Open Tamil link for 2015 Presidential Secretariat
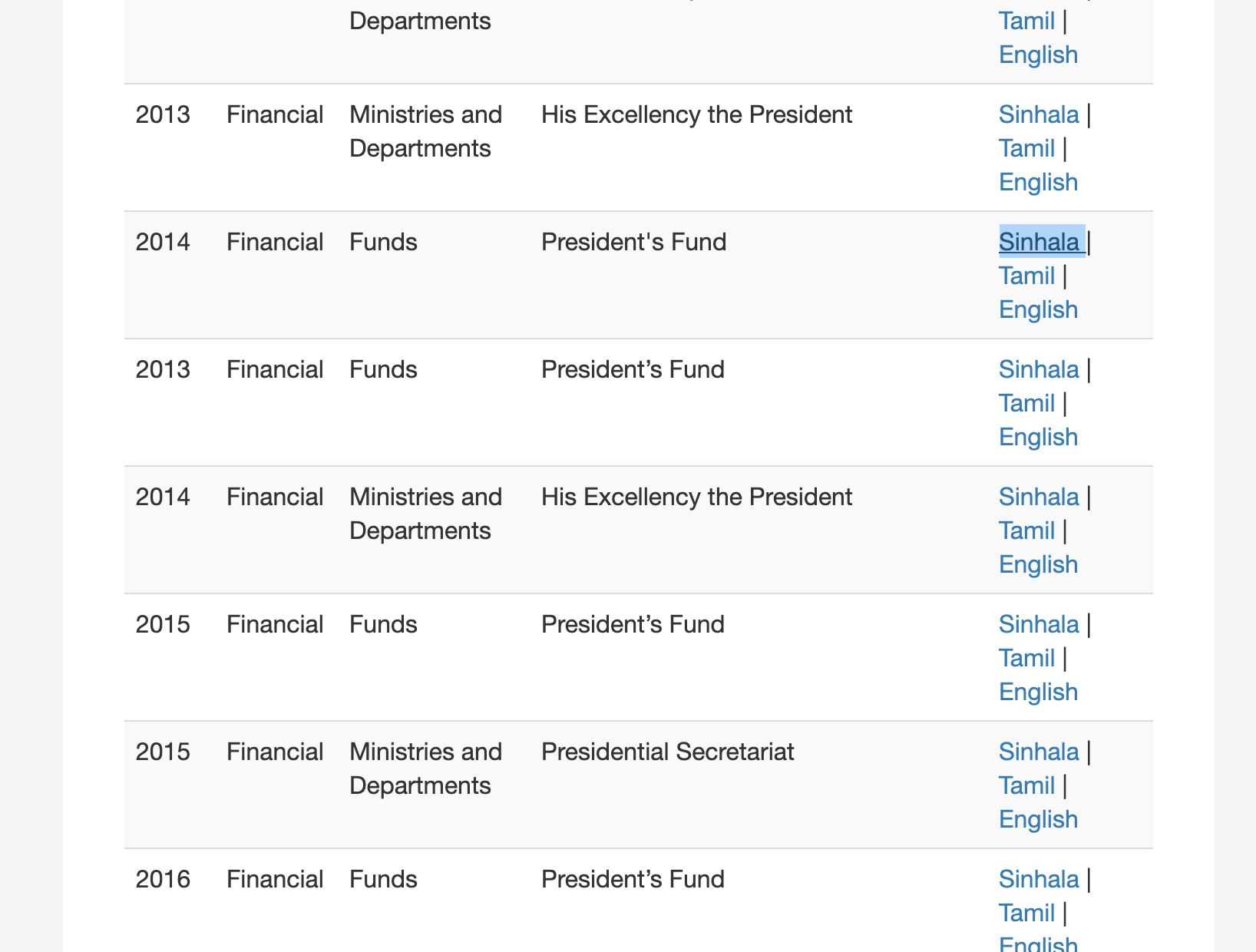Viewport: 1256px width, 952px height. point(1026,785)
